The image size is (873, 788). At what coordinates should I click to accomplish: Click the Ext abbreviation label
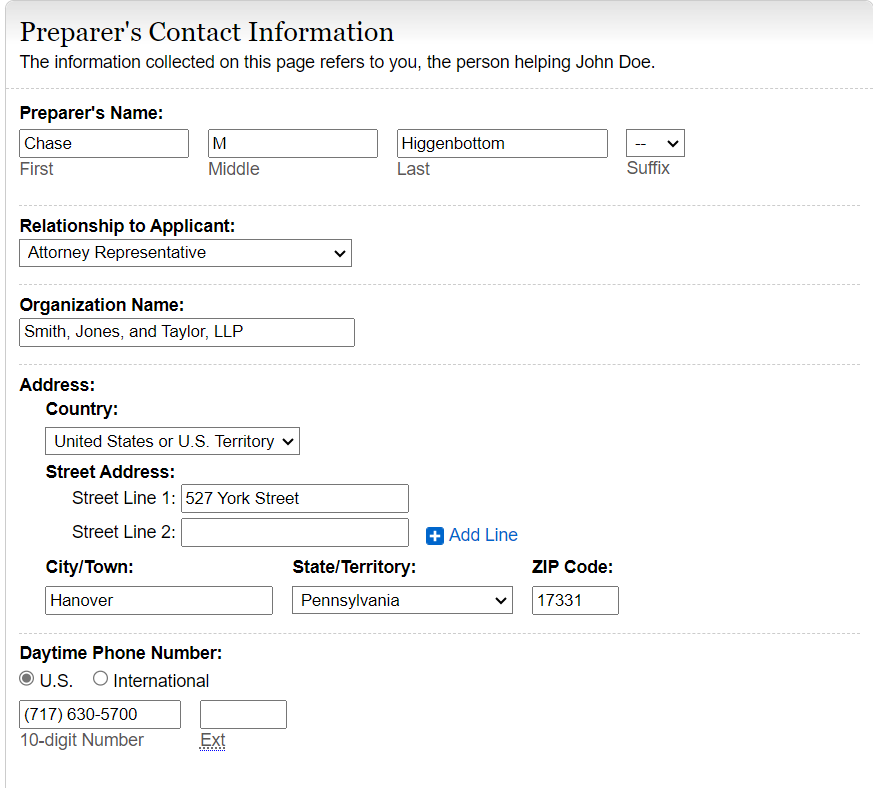[212, 740]
